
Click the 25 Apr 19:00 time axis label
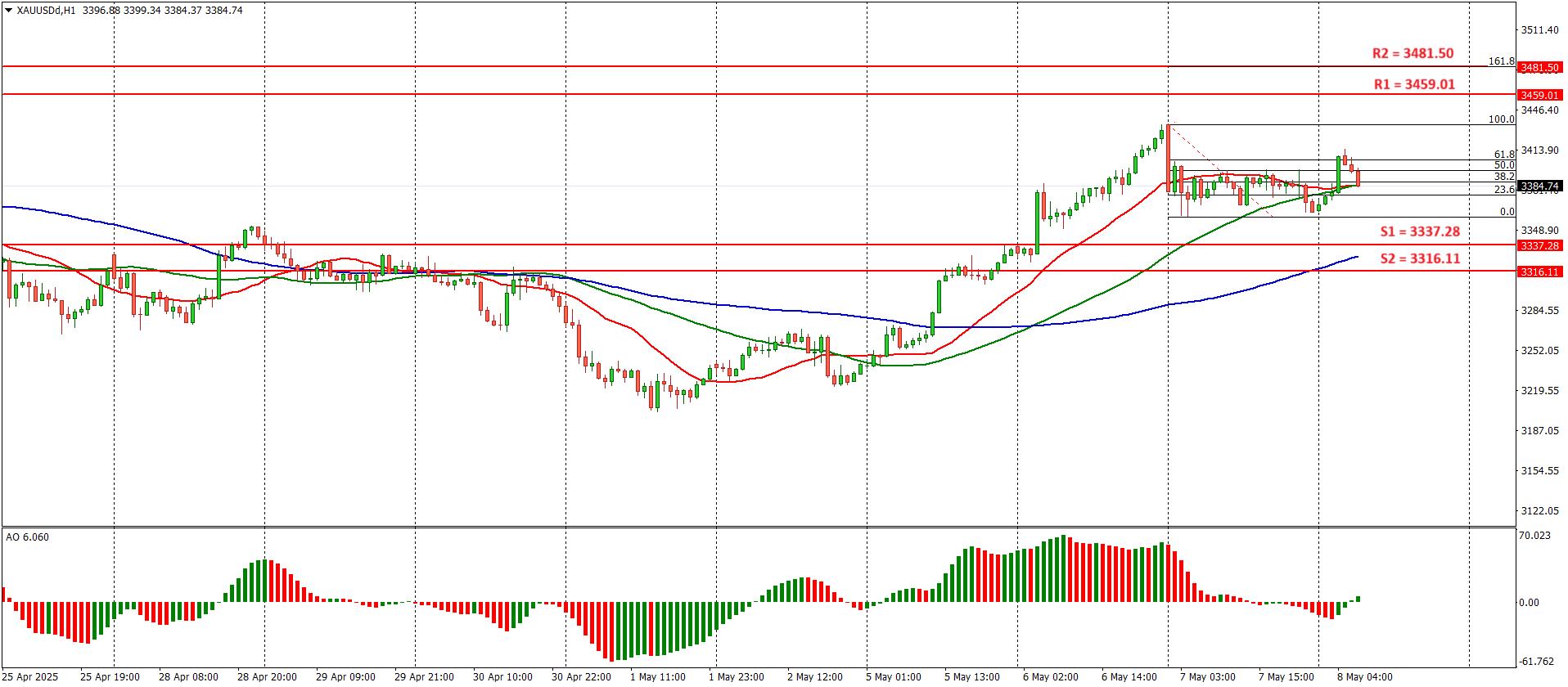click(110, 677)
